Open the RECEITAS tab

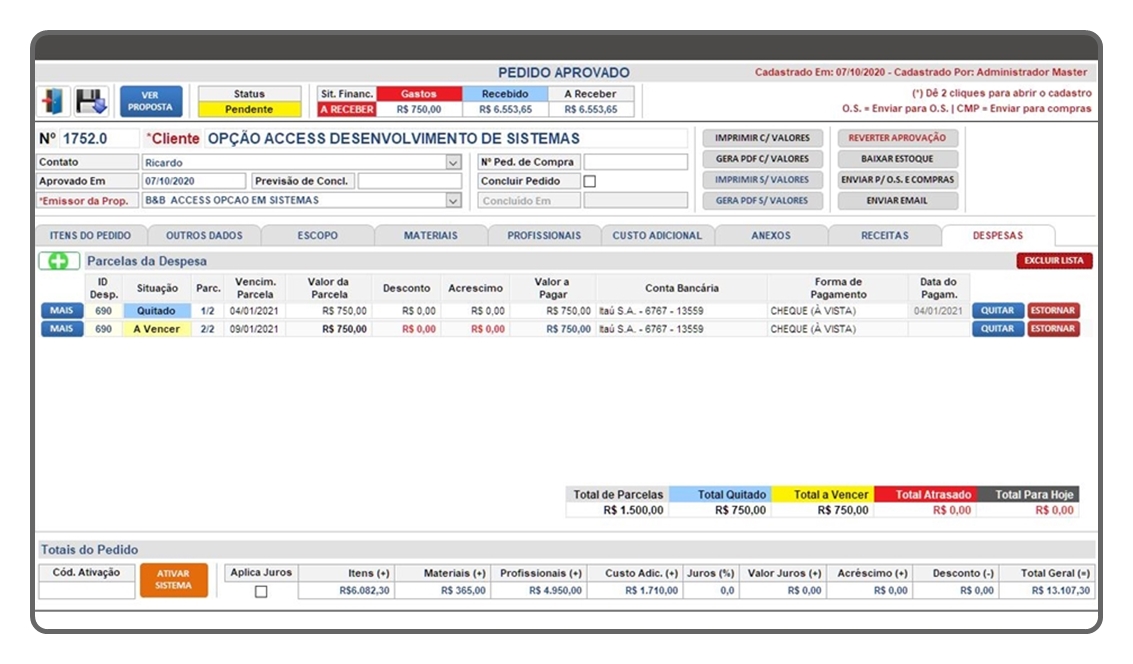pyautogui.click(x=884, y=236)
